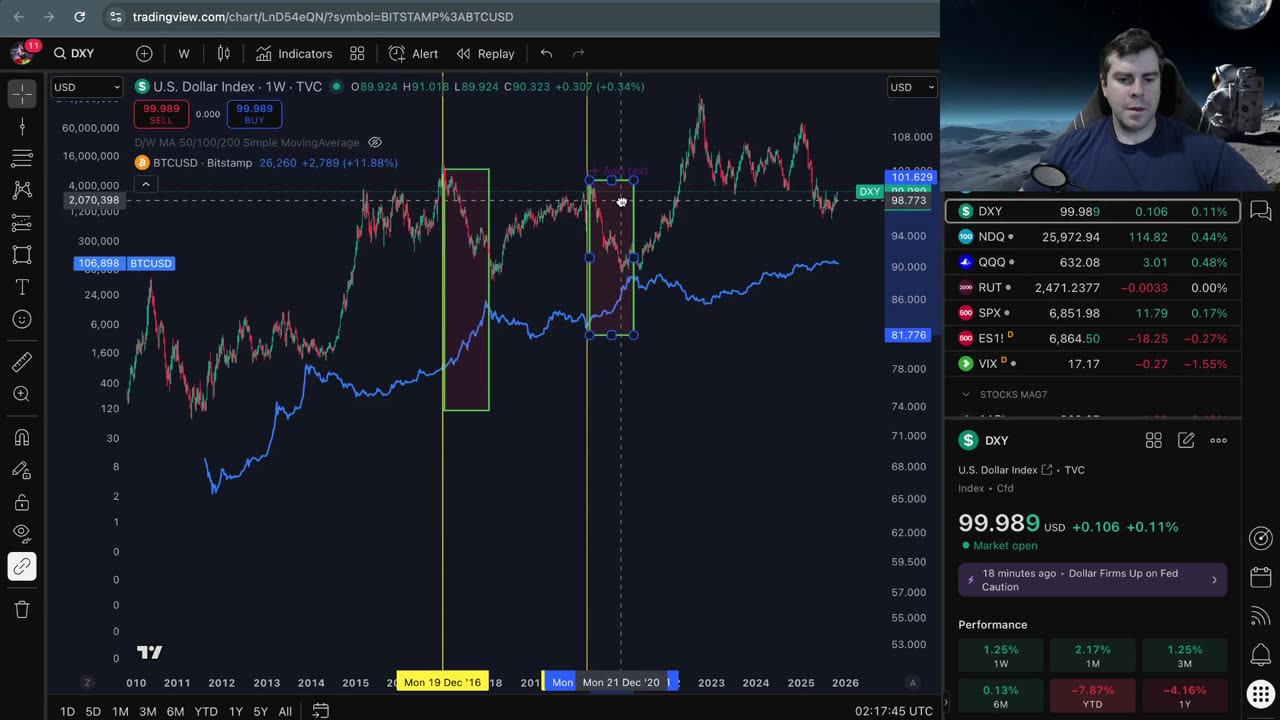Open the DXY details more options menu
Image resolution: width=1280 pixels, height=720 pixels.
click(x=1218, y=440)
